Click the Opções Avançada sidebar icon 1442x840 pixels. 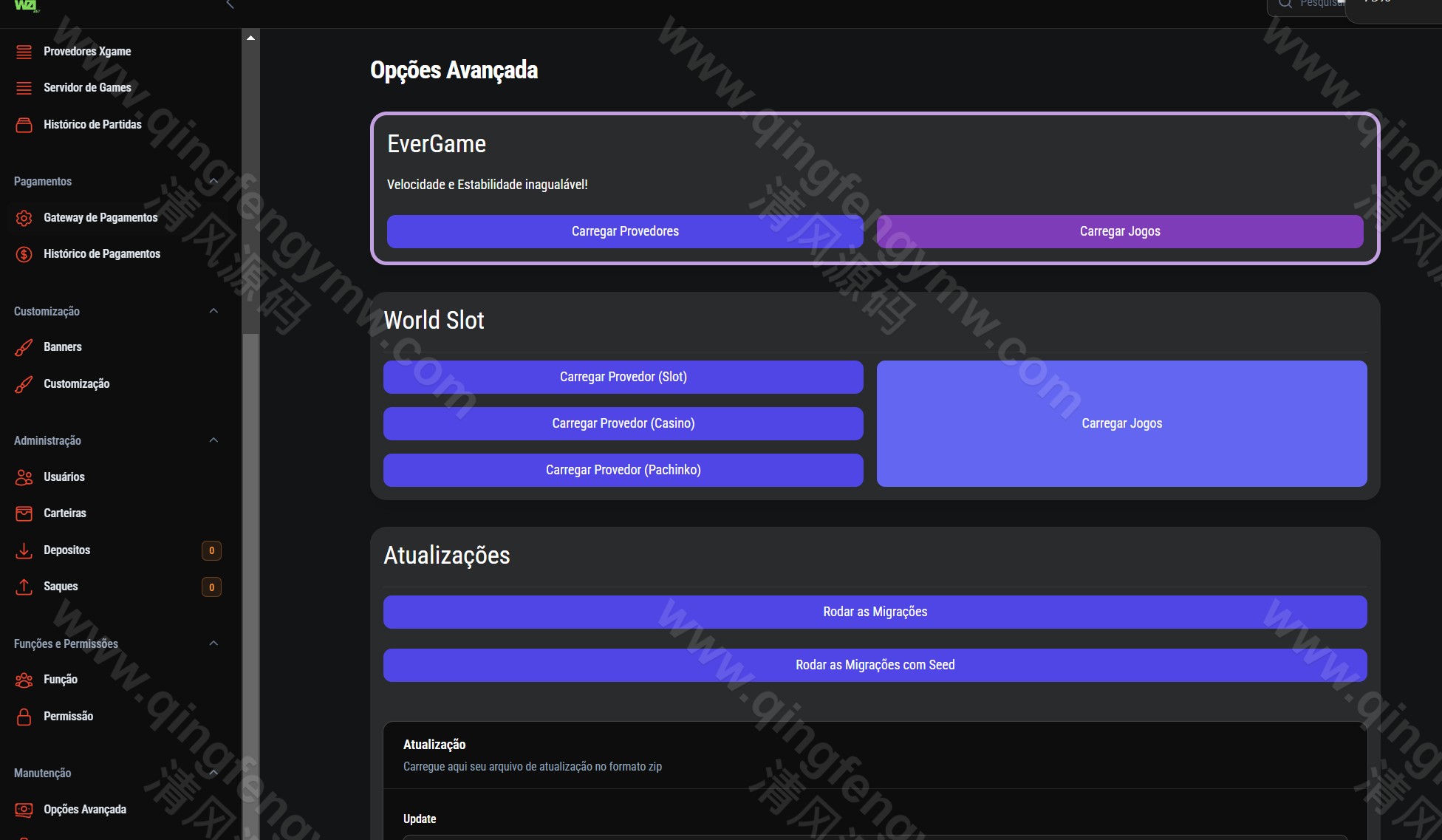pos(24,810)
